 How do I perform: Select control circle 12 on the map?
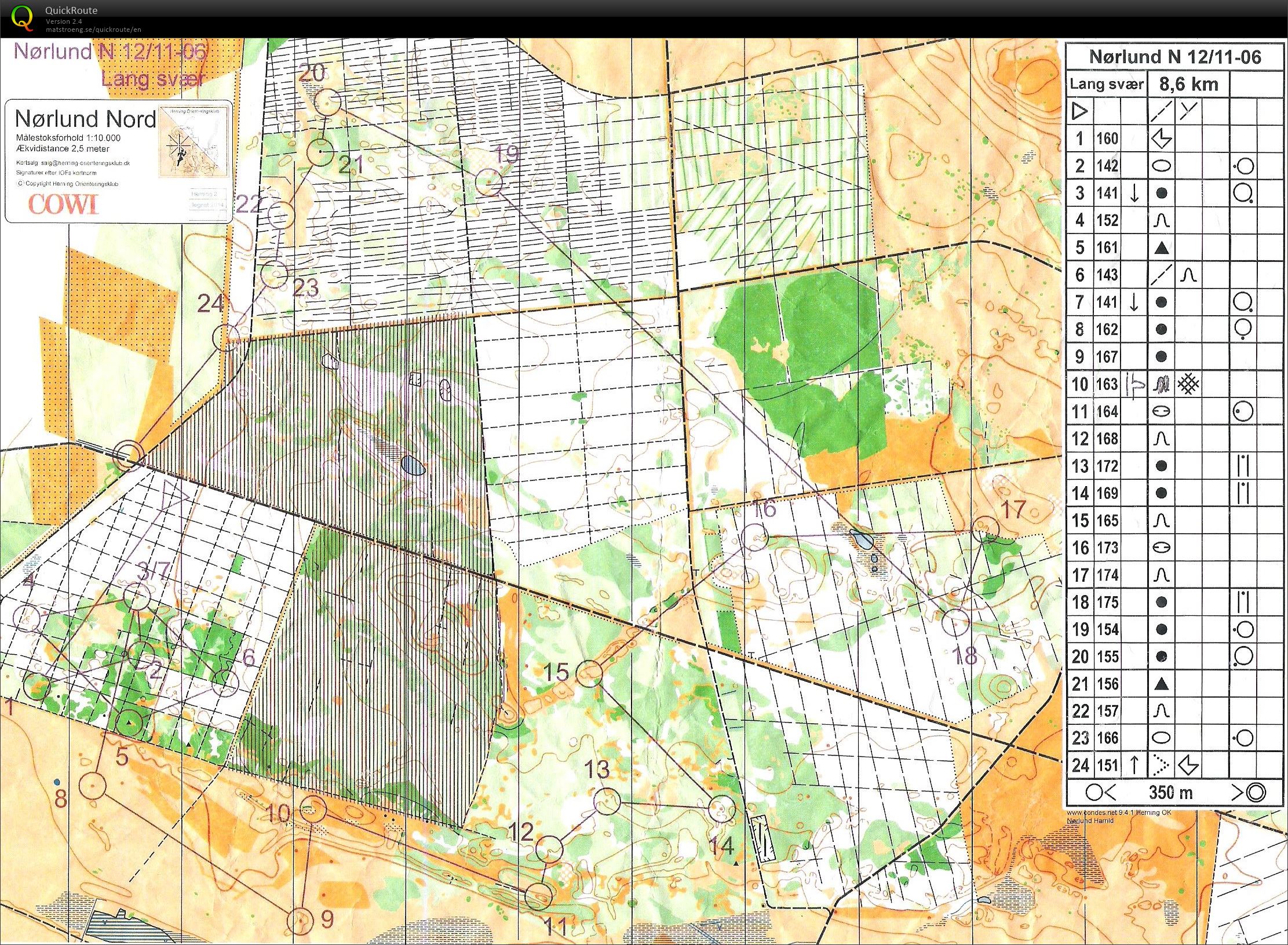[x=549, y=849]
